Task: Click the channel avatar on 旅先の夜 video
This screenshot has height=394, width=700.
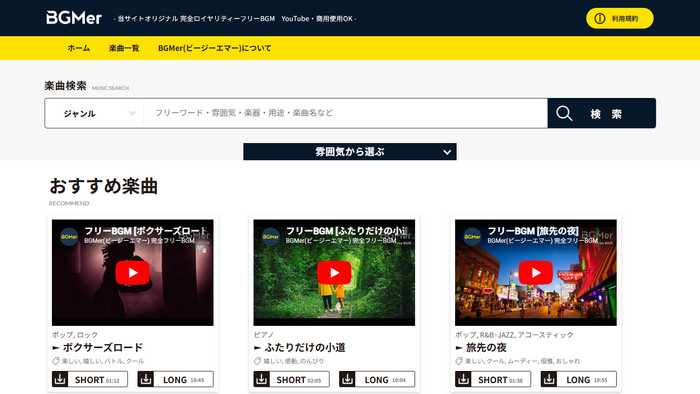Action: [472, 236]
